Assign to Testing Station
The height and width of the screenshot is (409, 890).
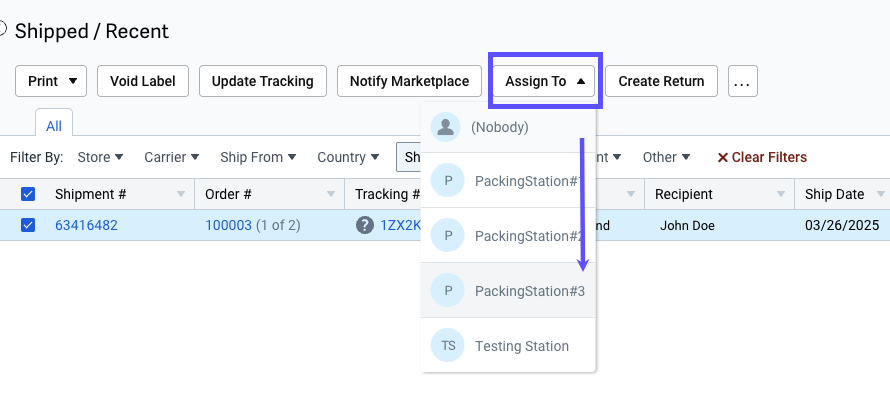[x=508, y=345]
